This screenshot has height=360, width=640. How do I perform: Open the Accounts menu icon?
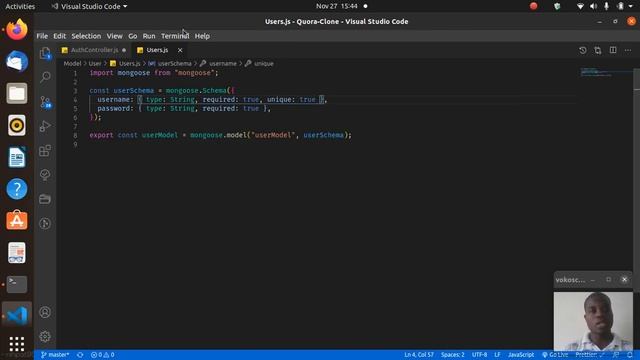pos(45,312)
